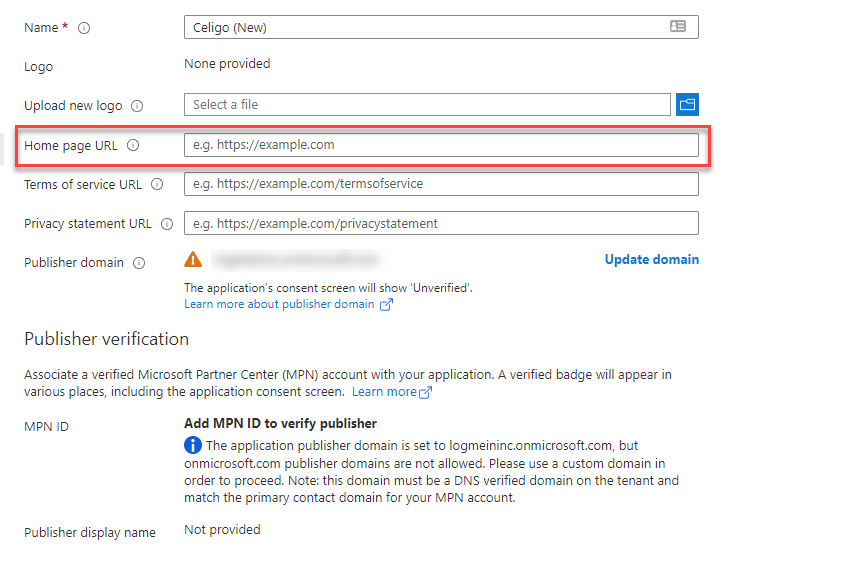Select the Privacy statement URL text box
This screenshot has width=857, height=573.
coord(441,223)
